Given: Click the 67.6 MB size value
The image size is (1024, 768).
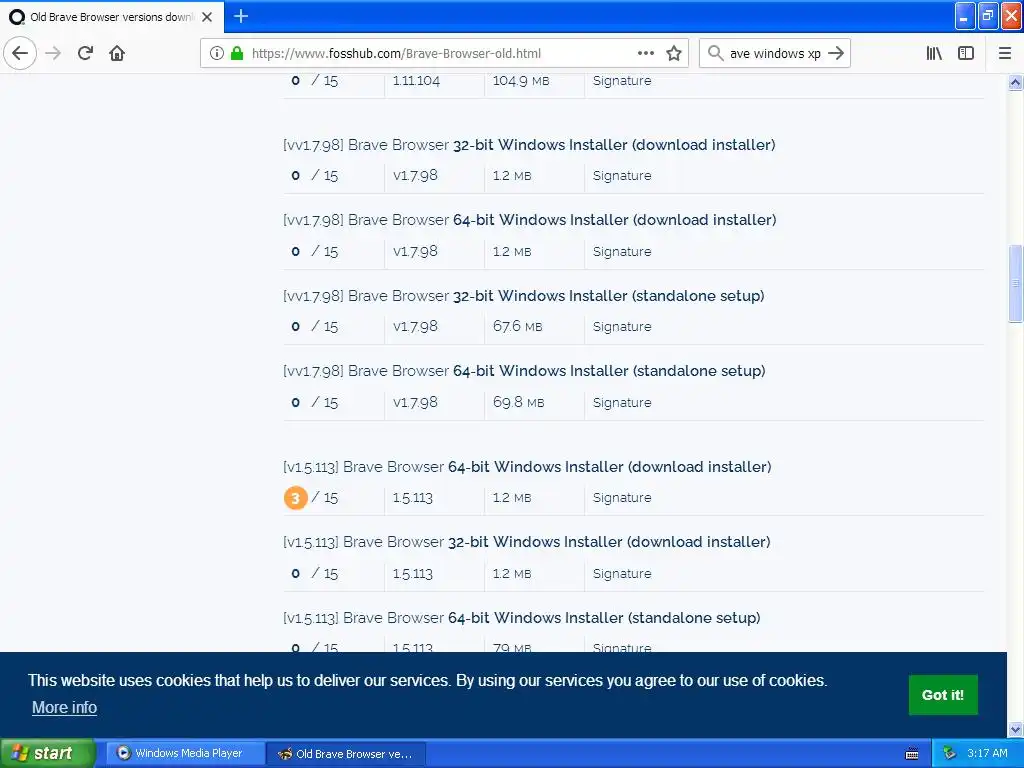Looking at the screenshot, I should (517, 327).
